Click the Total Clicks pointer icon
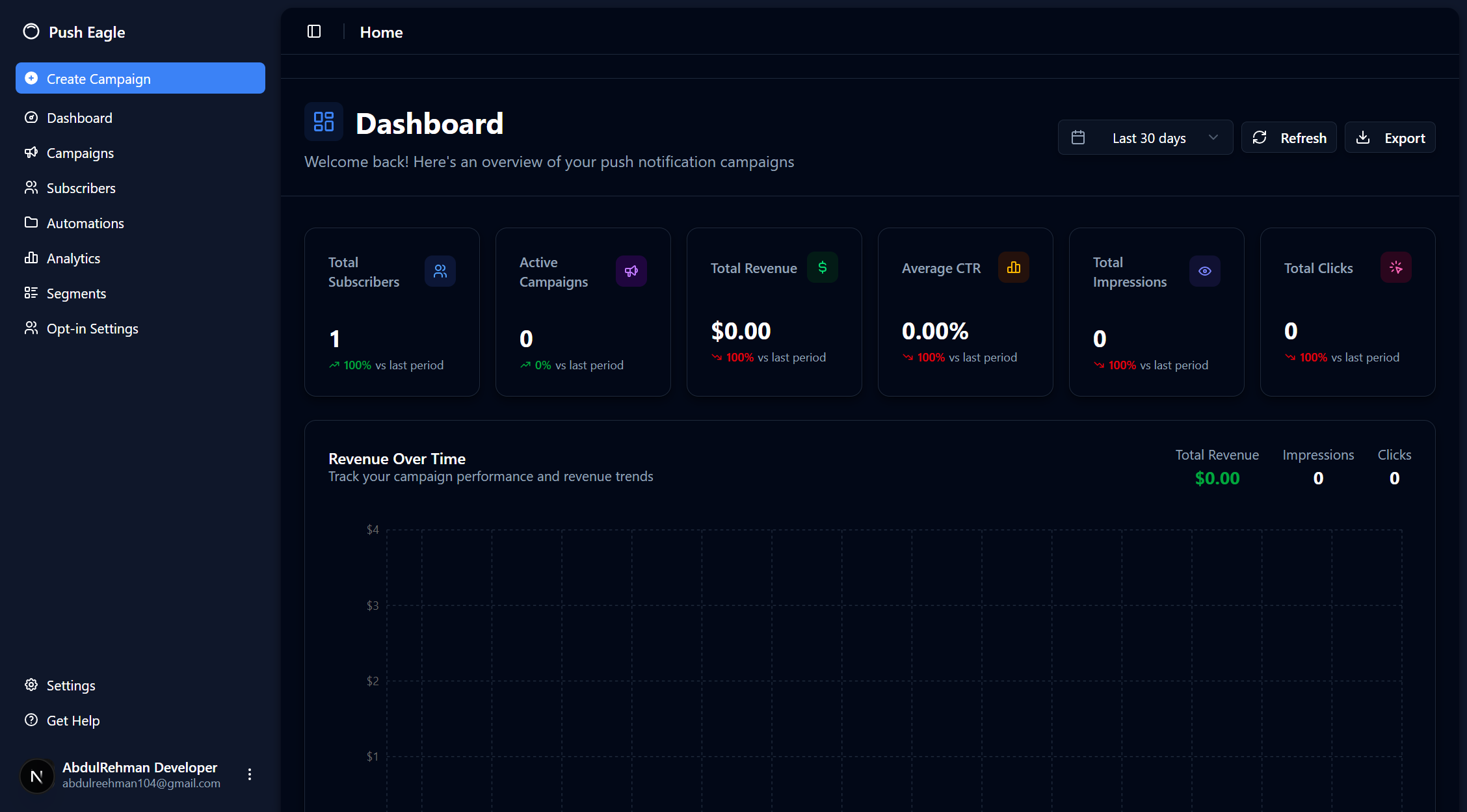The image size is (1467, 812). 1396,267
